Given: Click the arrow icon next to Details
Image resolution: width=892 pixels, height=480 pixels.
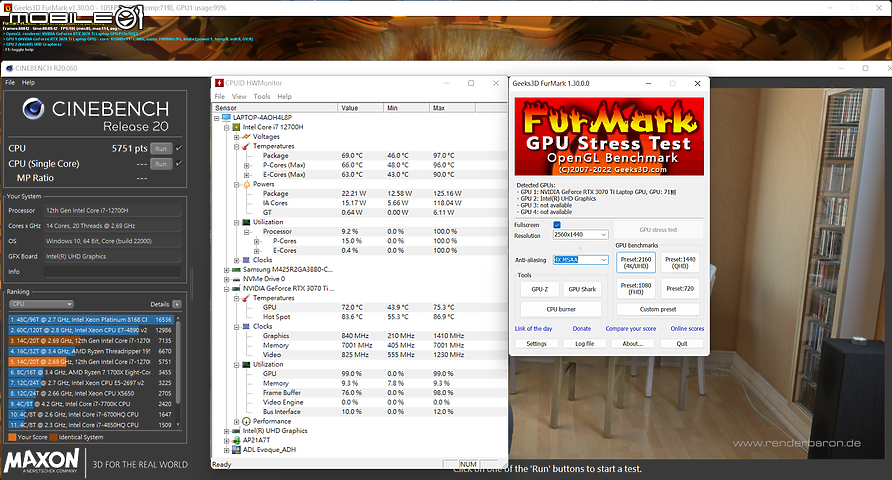Looking at the screenshot, I should point(177,304).
